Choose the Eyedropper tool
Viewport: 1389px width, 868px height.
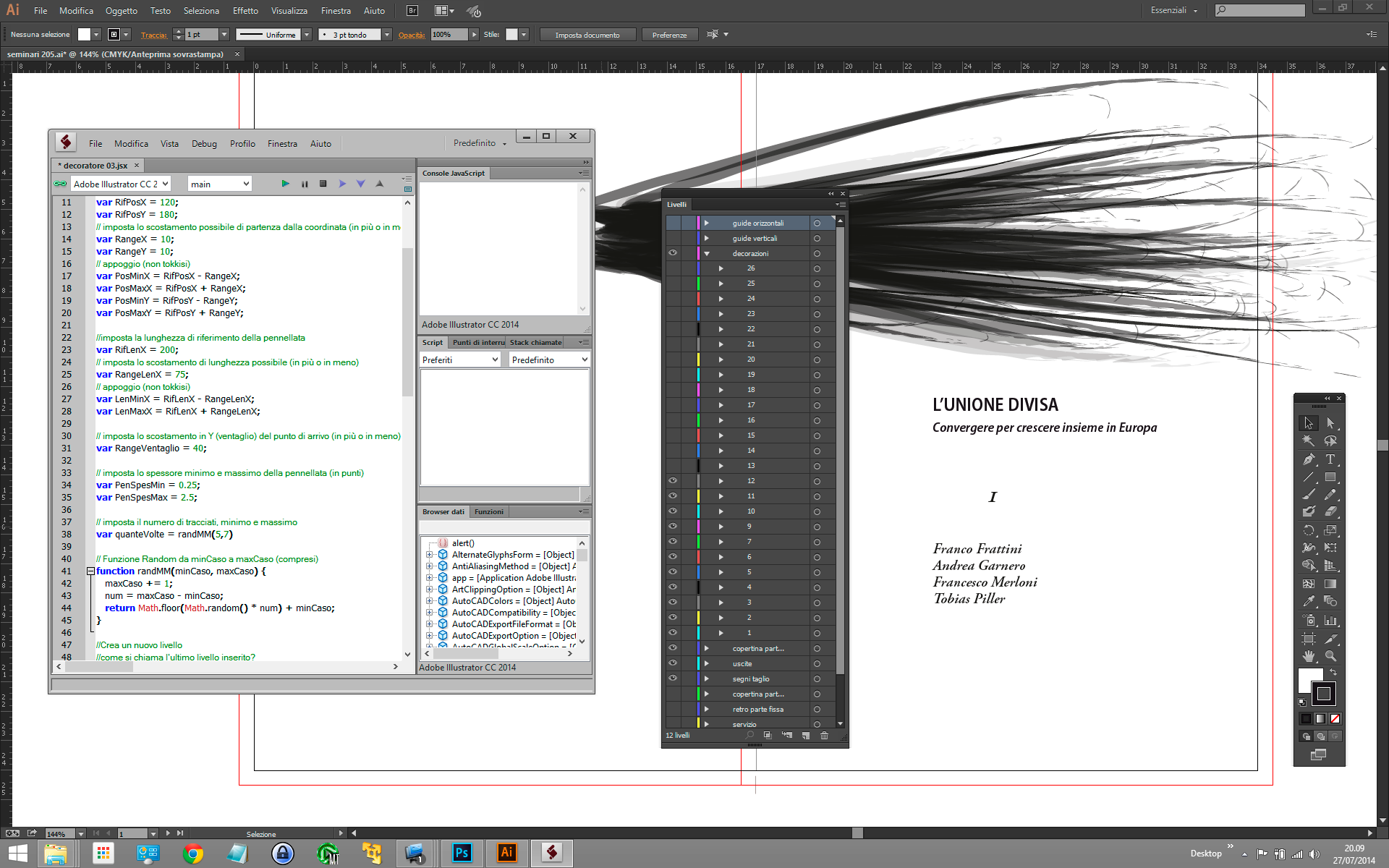(1309, 601)
